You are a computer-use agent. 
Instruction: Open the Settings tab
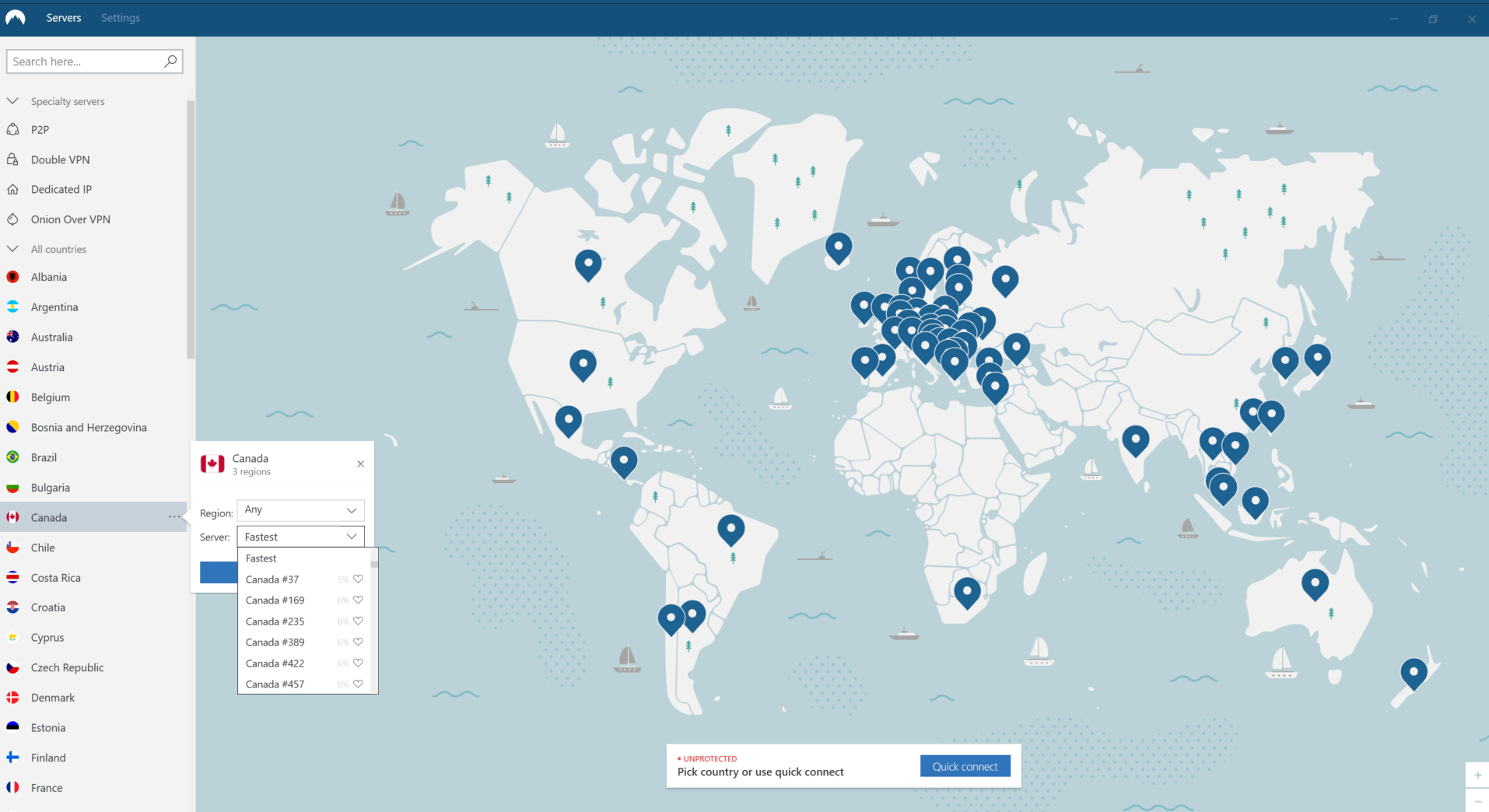coord(121,18)
